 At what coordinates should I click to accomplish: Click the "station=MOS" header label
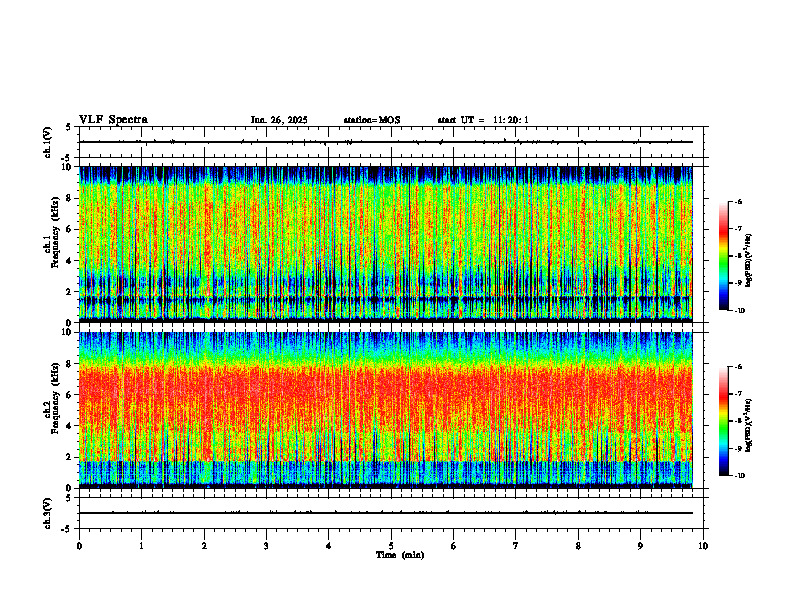coord(372,120)
